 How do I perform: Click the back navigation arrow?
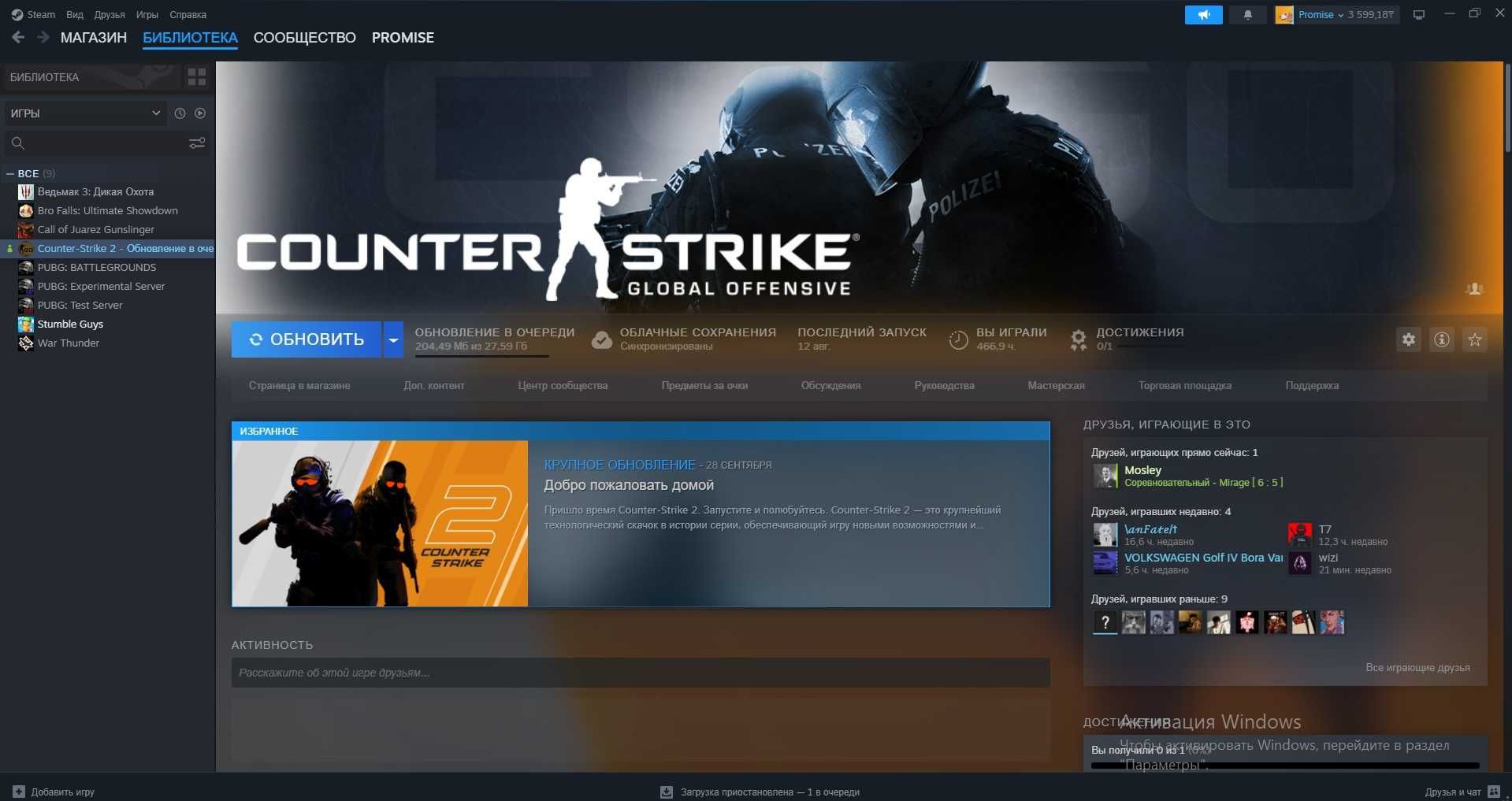click(18, 37)
